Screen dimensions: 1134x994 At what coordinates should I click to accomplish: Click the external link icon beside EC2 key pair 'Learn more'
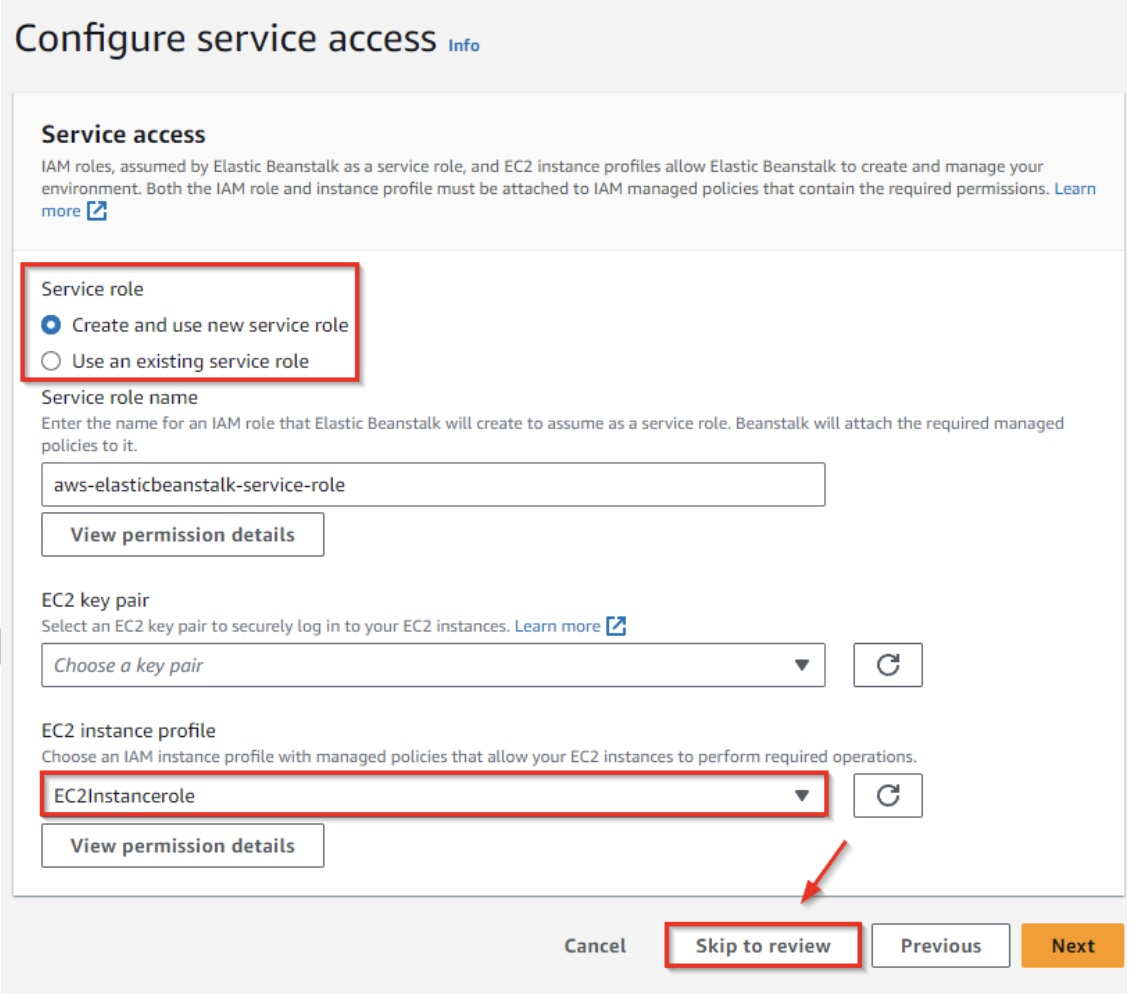(x=616, y=626)
